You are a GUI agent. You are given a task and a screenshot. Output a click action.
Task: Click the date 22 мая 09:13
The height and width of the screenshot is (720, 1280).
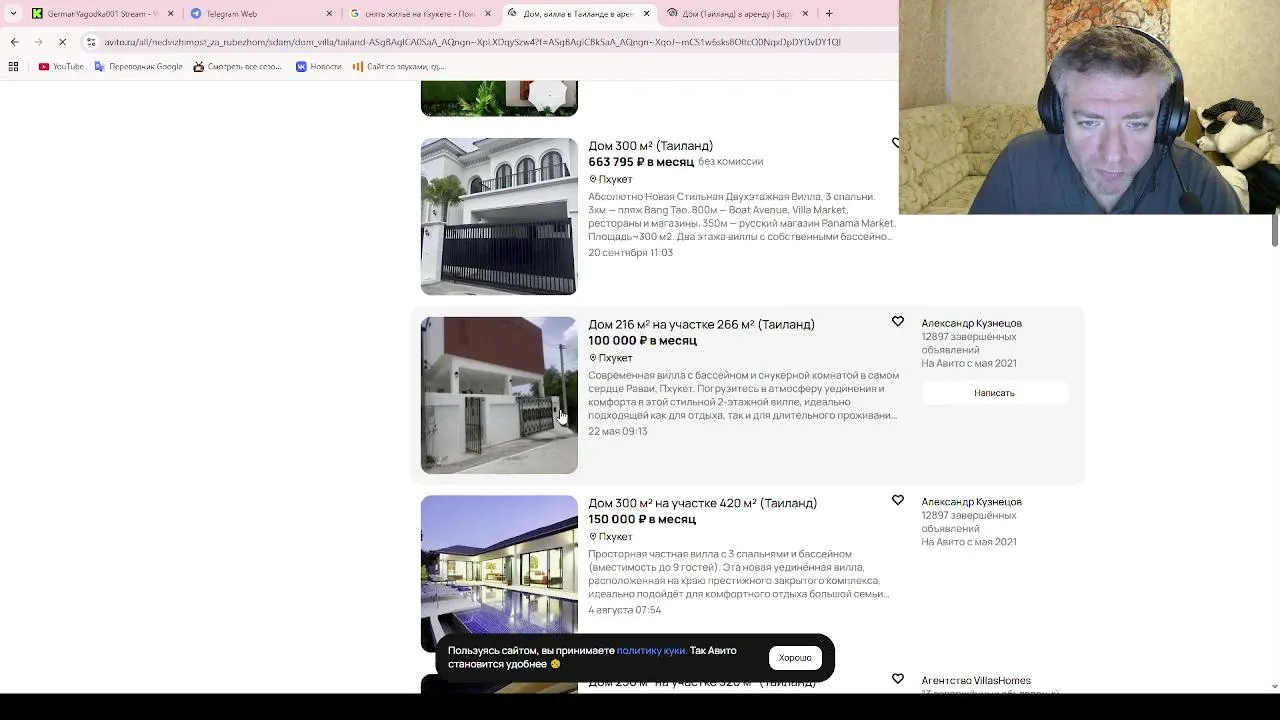tap(617, 432)
